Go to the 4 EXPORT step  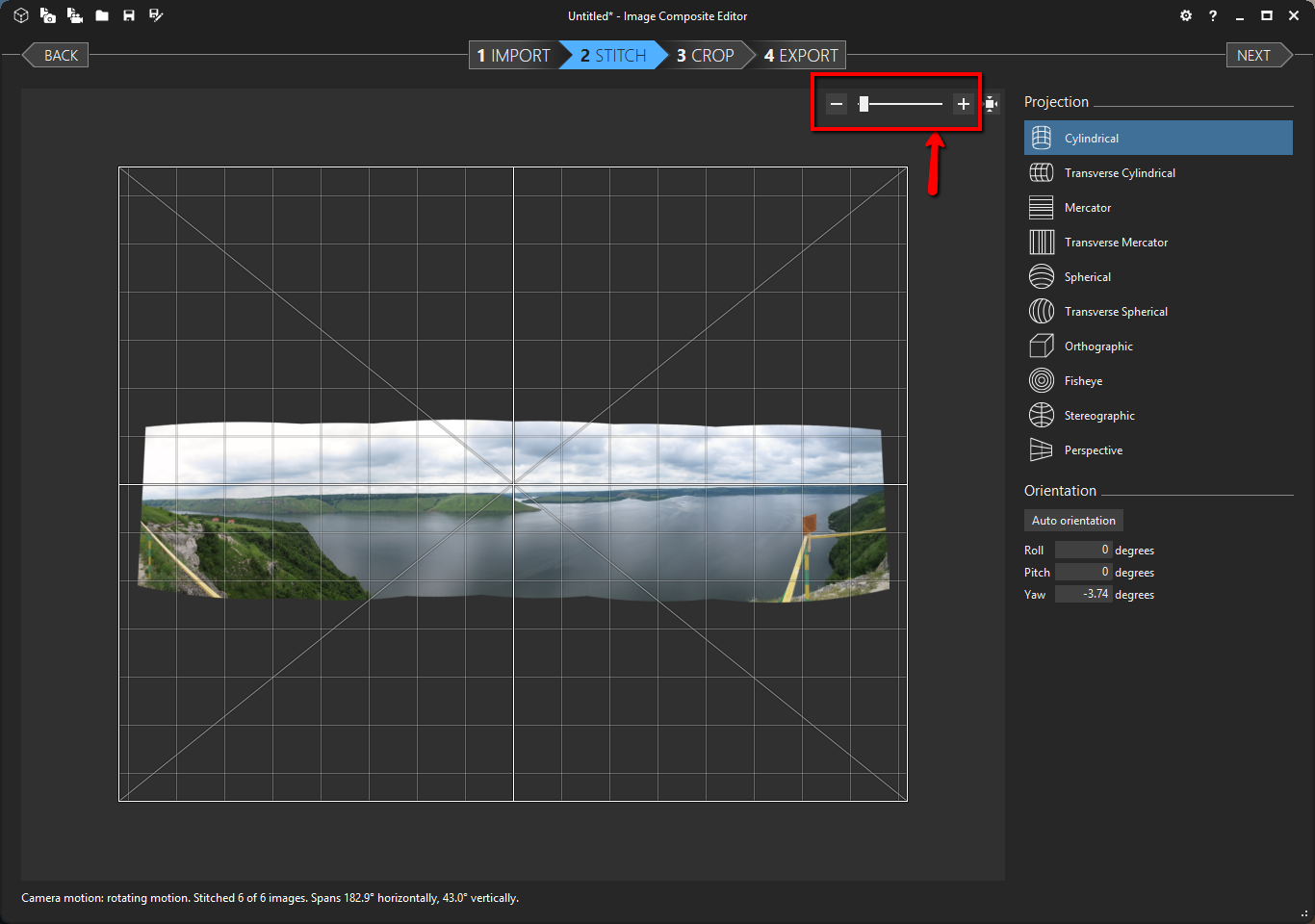click(801, 56)
